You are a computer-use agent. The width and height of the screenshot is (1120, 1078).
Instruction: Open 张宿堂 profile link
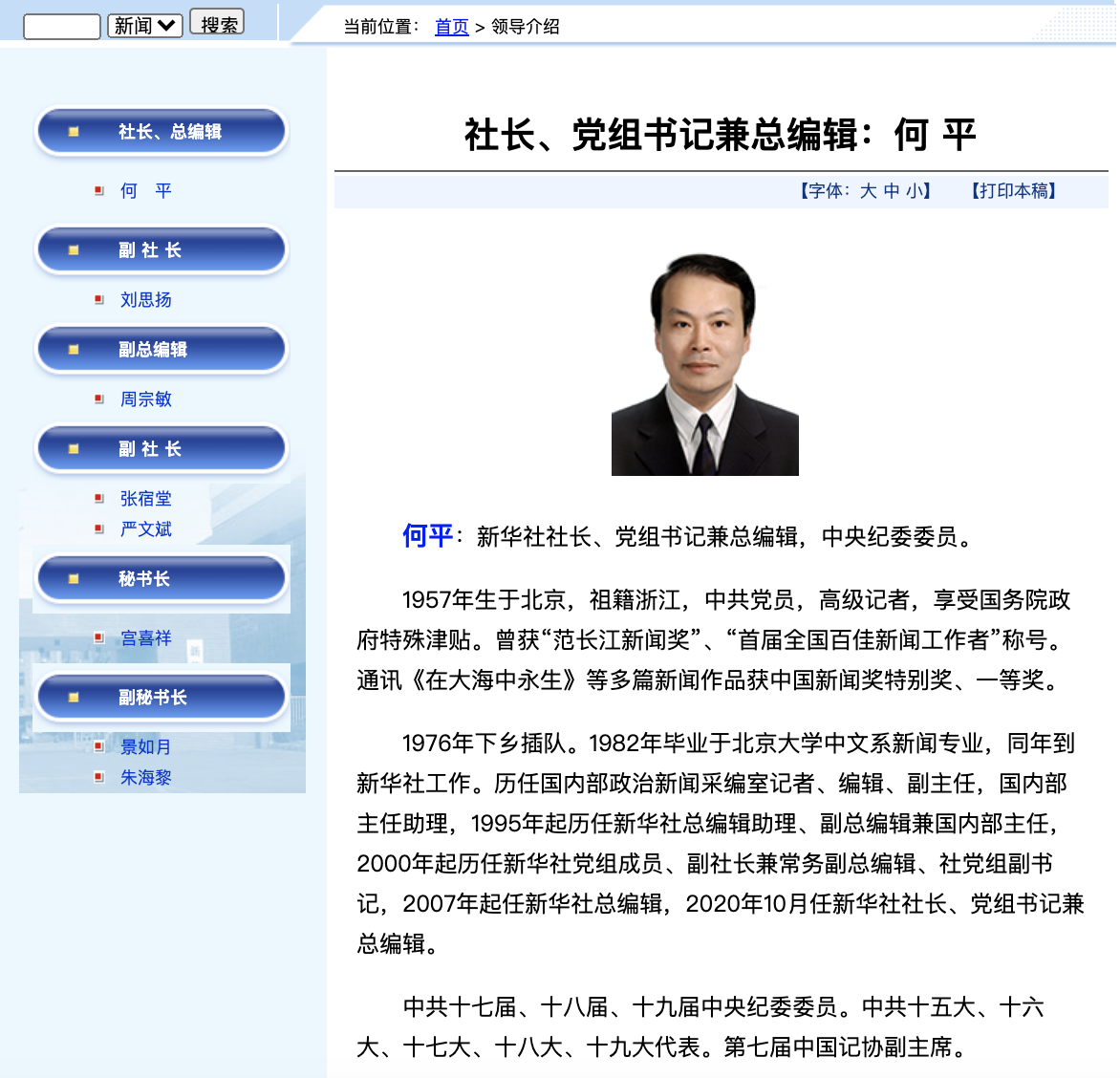point(145,498)
